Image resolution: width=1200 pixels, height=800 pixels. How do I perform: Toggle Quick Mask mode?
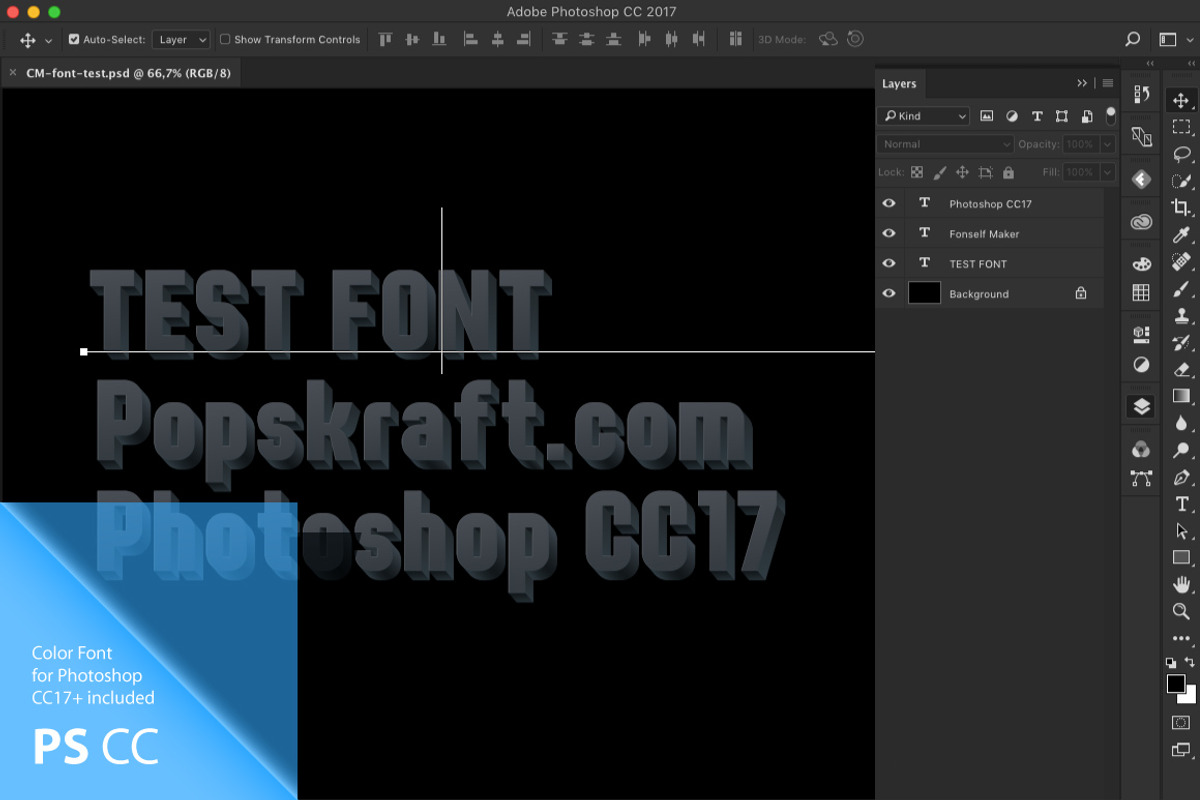coord(1181,722)
